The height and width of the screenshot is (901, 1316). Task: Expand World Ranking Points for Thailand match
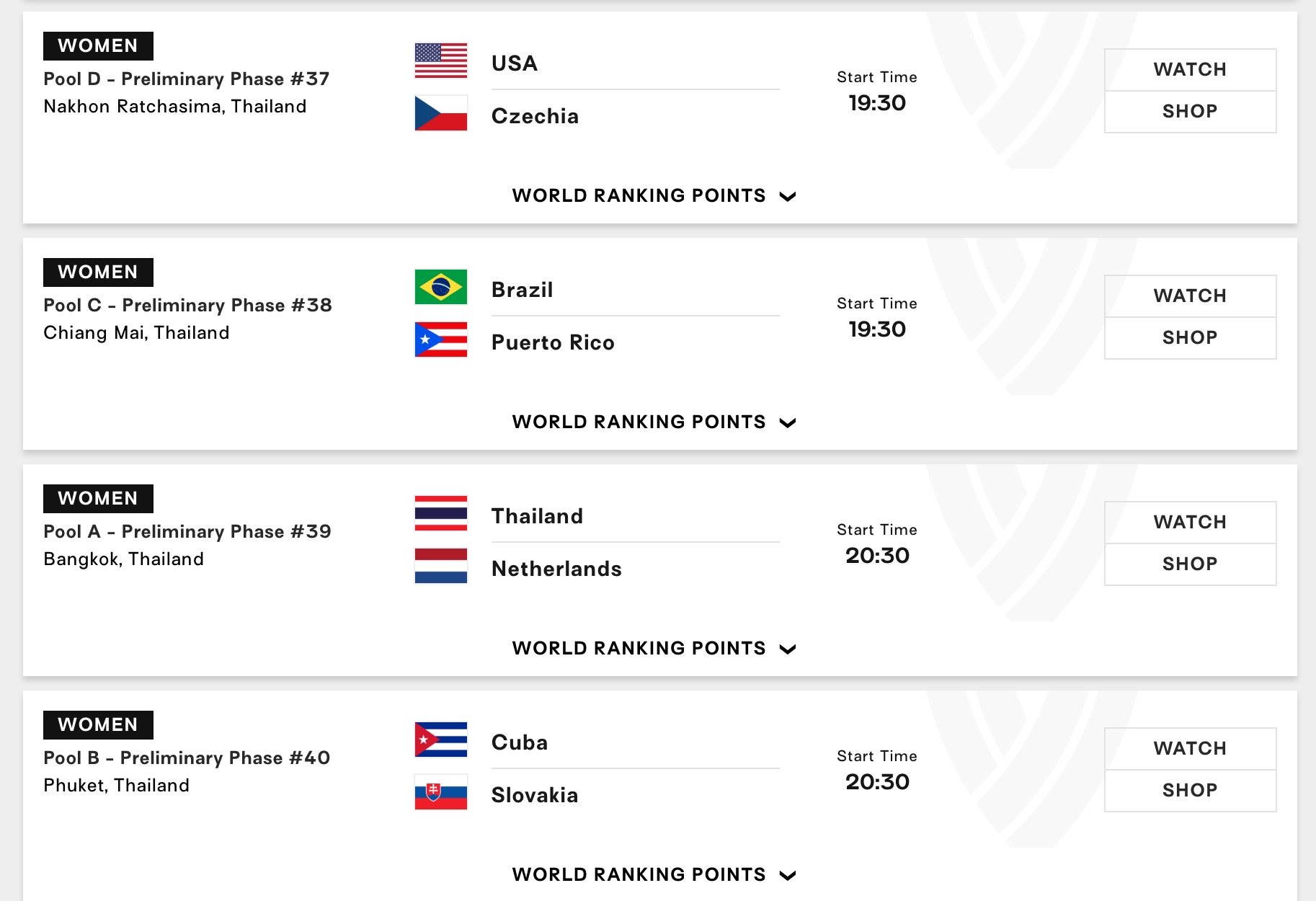coord(653,649)
